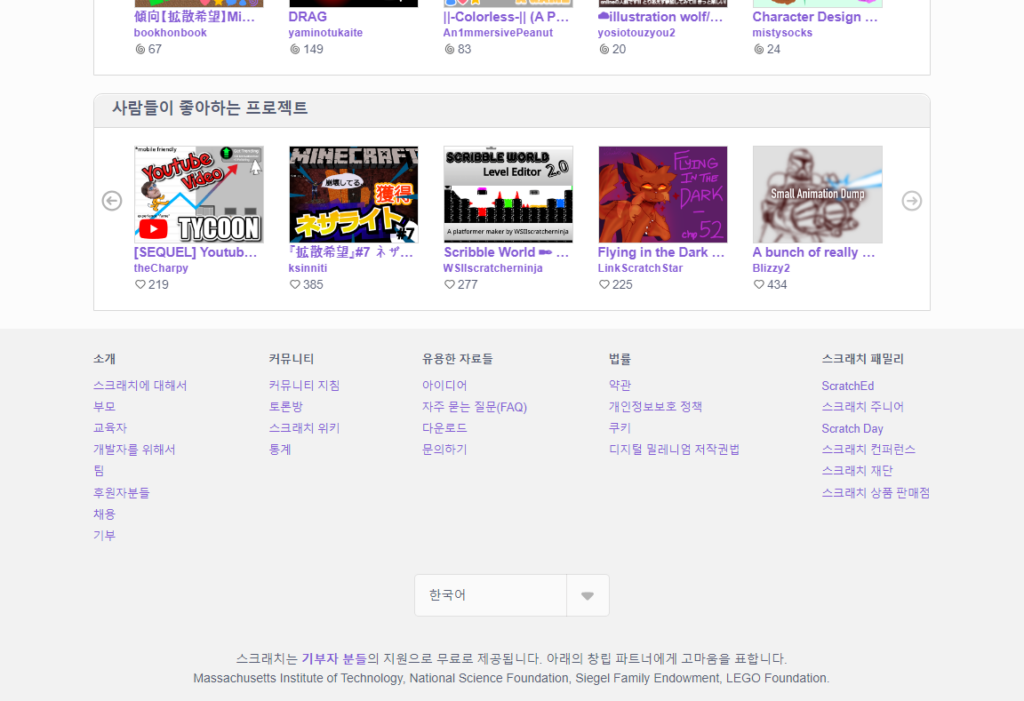The image size is (1024, 701).
Task: Open the 한국어 language dropdown
Action: point(490,595)
